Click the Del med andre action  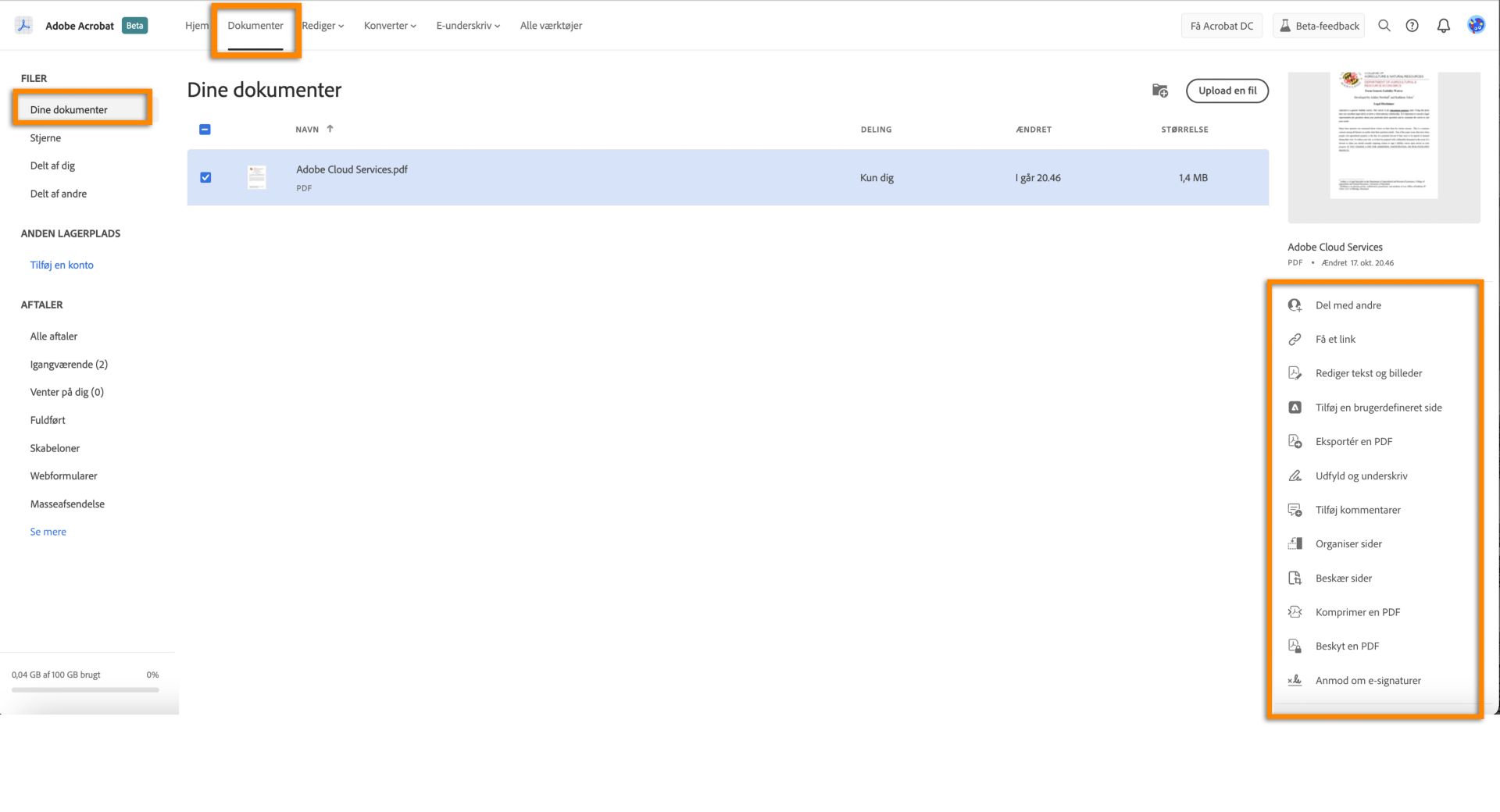pos(1348,305)
